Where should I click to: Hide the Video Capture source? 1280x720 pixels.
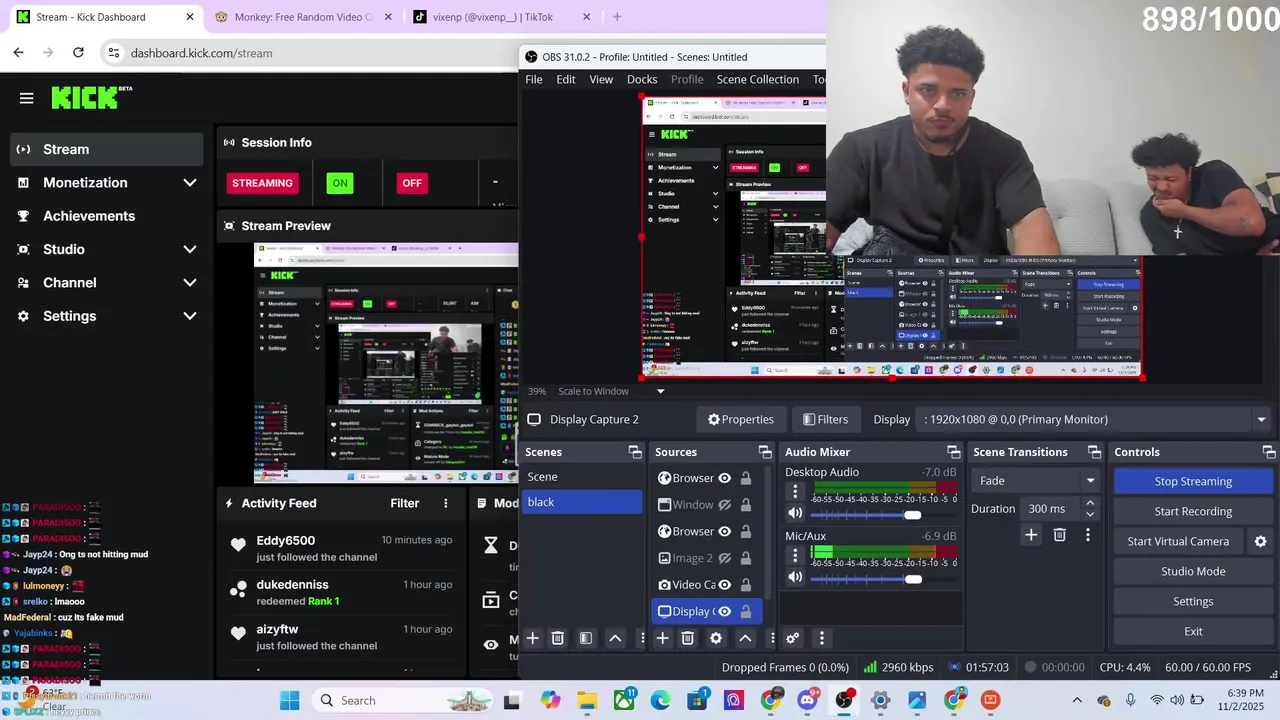click(725, 585)
